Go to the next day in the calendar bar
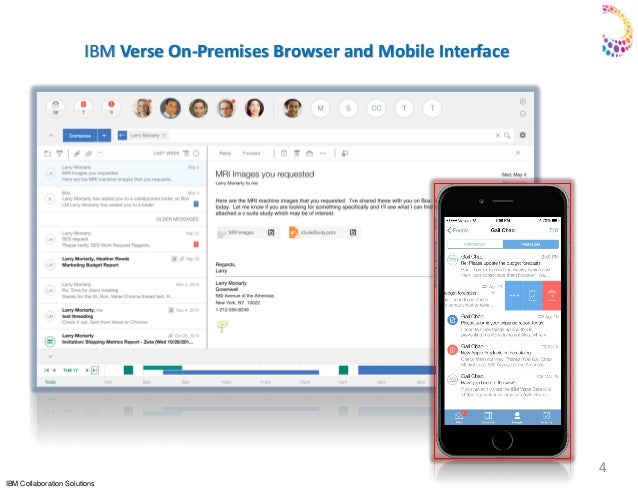Viewport: 638px width, 493px height. coord(87,370)
